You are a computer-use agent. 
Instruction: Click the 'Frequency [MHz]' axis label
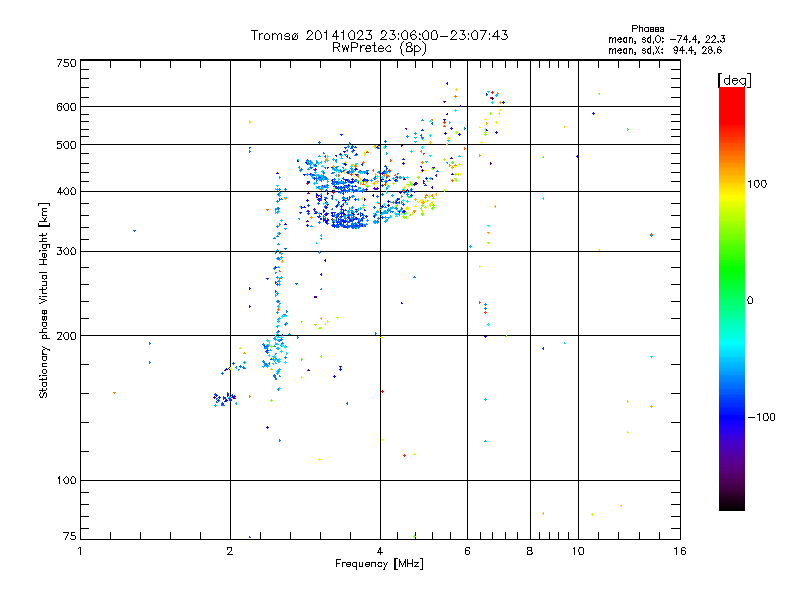379,564
